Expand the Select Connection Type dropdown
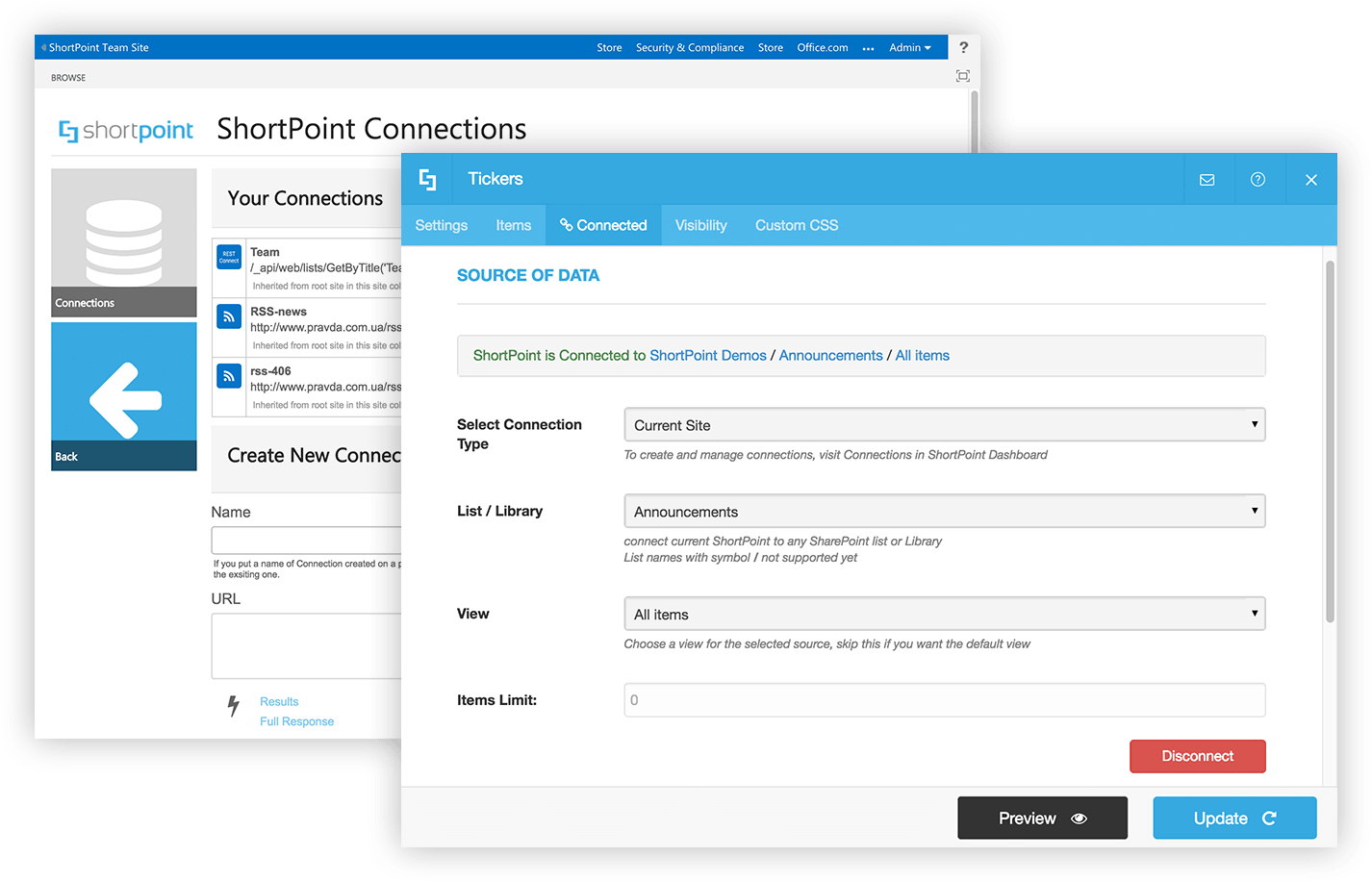Image resolution: width=1372 pixels, height=882 pixels. pos(945,425)
